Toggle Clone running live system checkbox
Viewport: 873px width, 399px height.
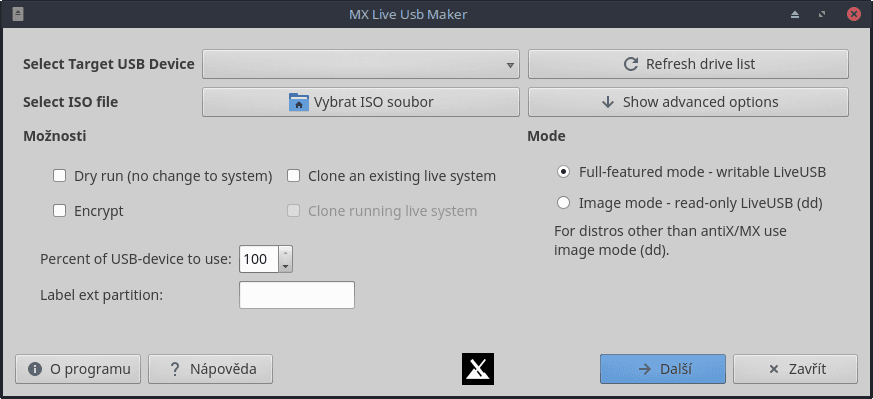point(293,211)
